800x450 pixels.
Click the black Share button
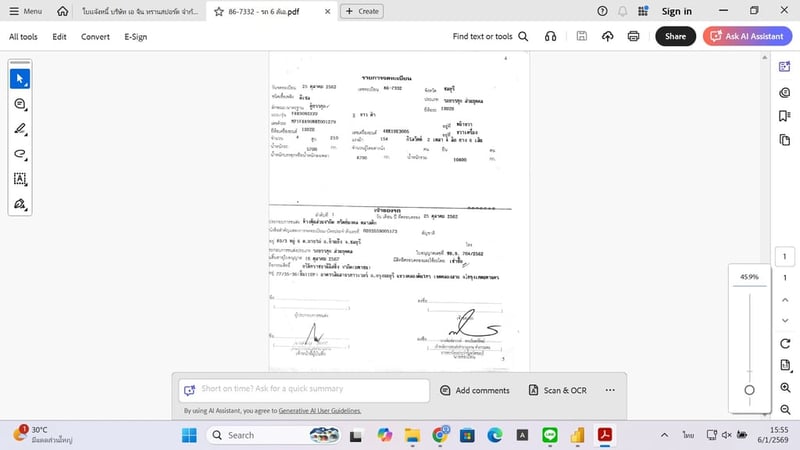(675, 37)
